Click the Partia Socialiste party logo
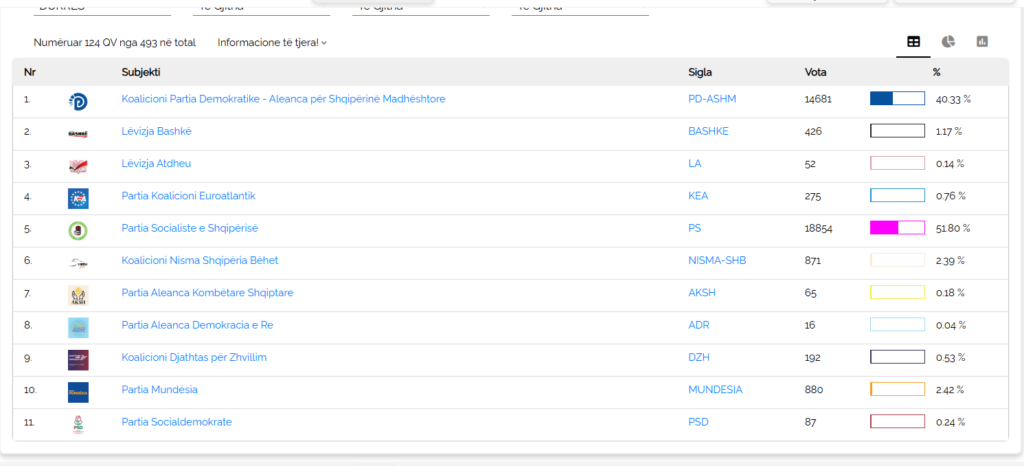 [78, 230]
